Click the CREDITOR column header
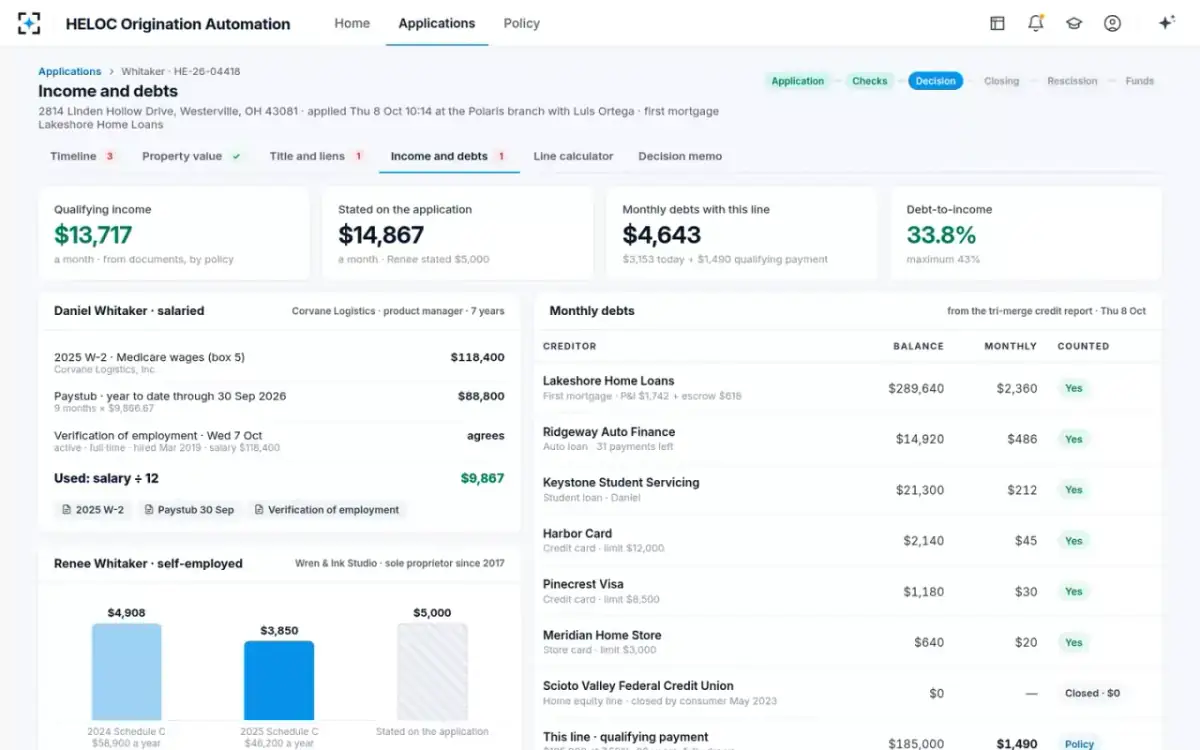Screen dimensions: 1200x750 [x=570, y=346]
